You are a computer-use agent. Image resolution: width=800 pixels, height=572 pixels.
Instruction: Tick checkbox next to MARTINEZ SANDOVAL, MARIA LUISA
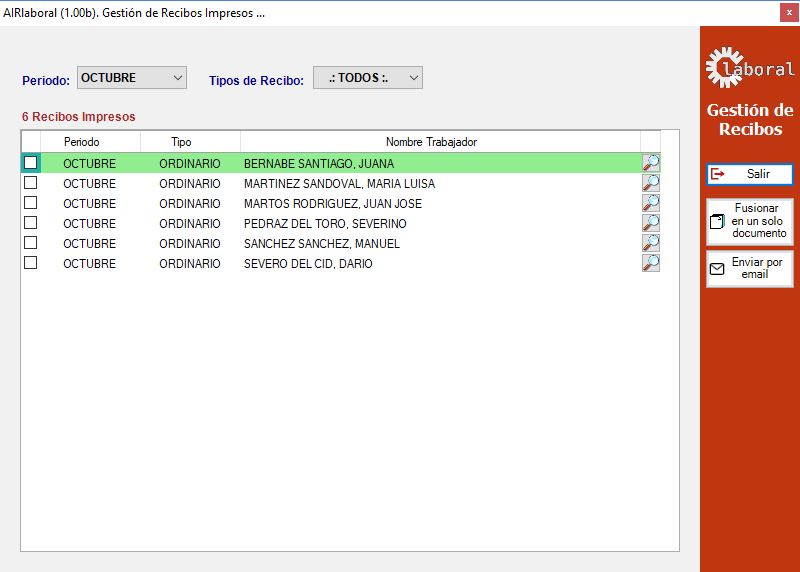[31, 183]
